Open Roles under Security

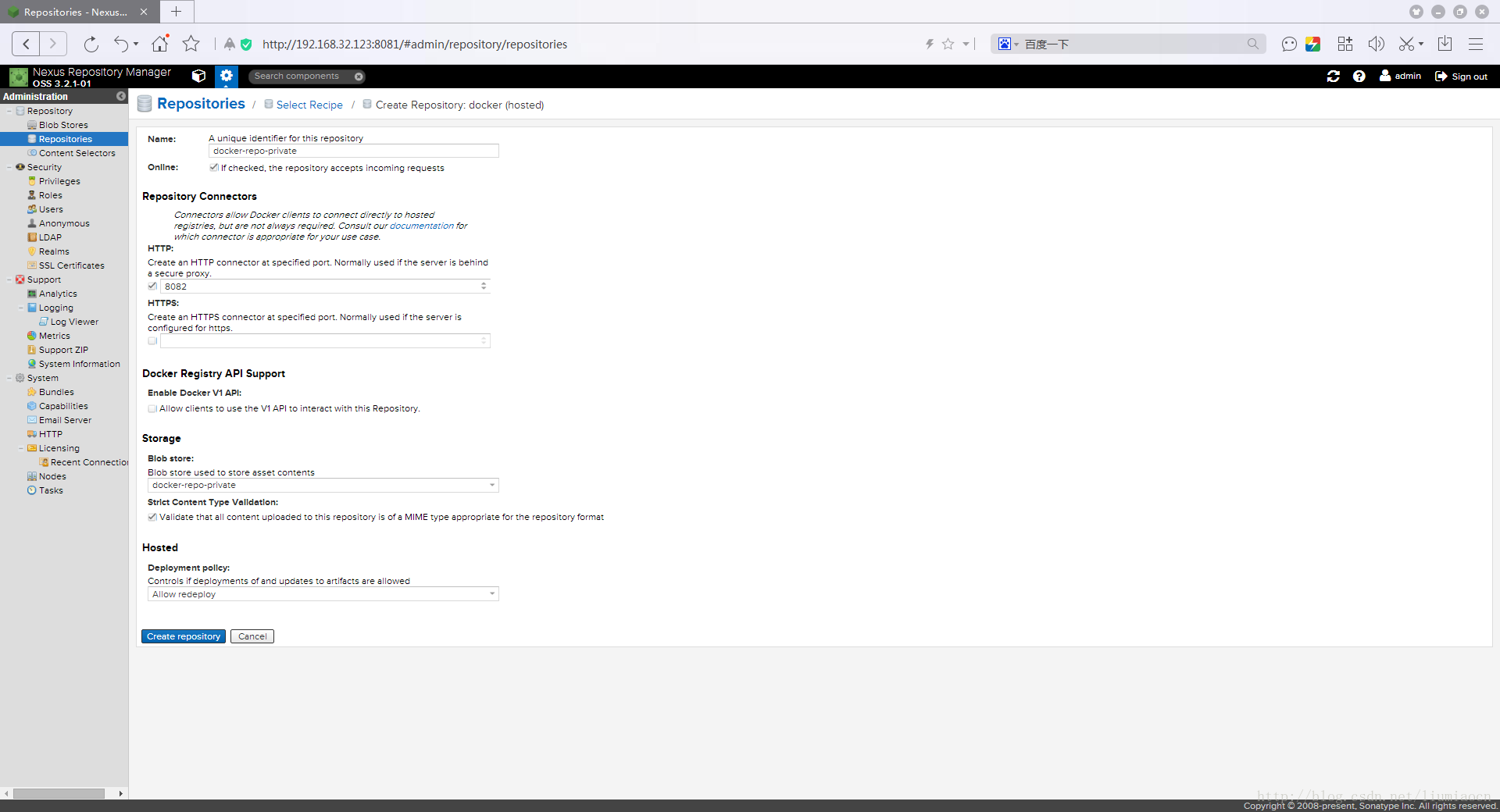tap(50, 195)
